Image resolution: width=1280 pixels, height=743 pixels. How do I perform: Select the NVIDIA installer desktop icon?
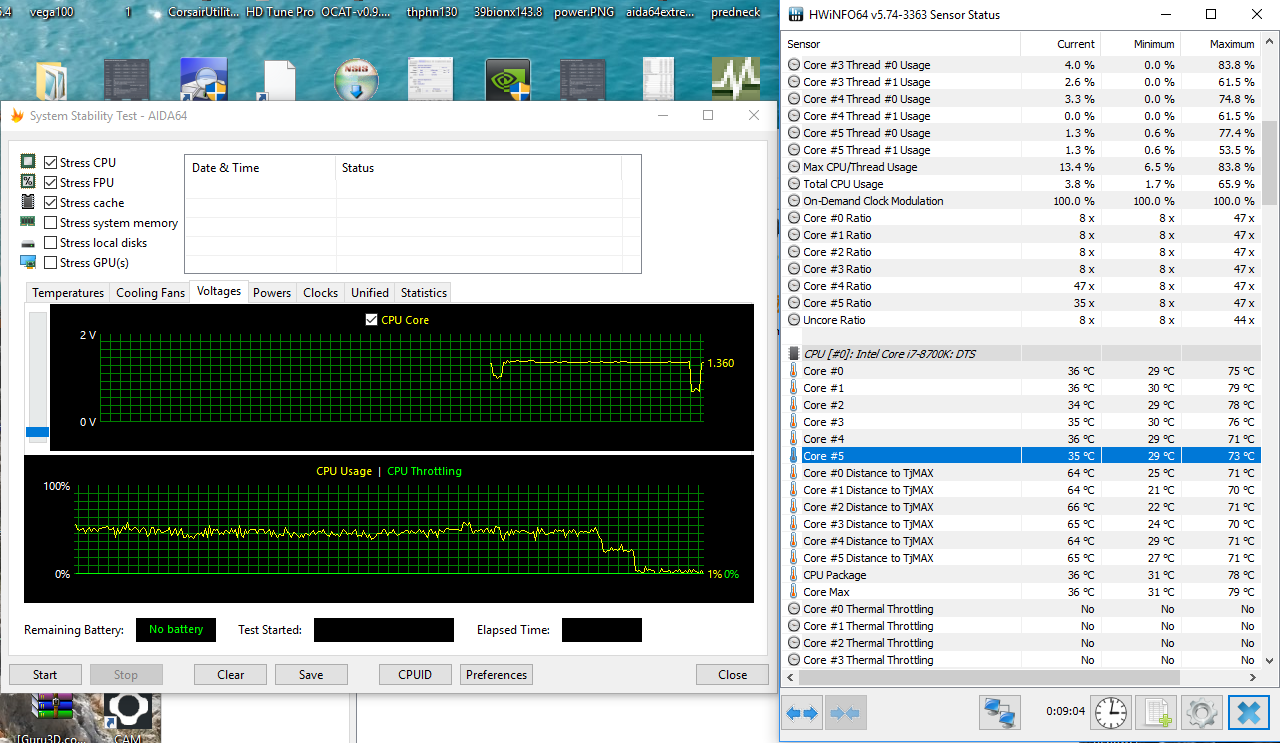(x=507, y=80)
